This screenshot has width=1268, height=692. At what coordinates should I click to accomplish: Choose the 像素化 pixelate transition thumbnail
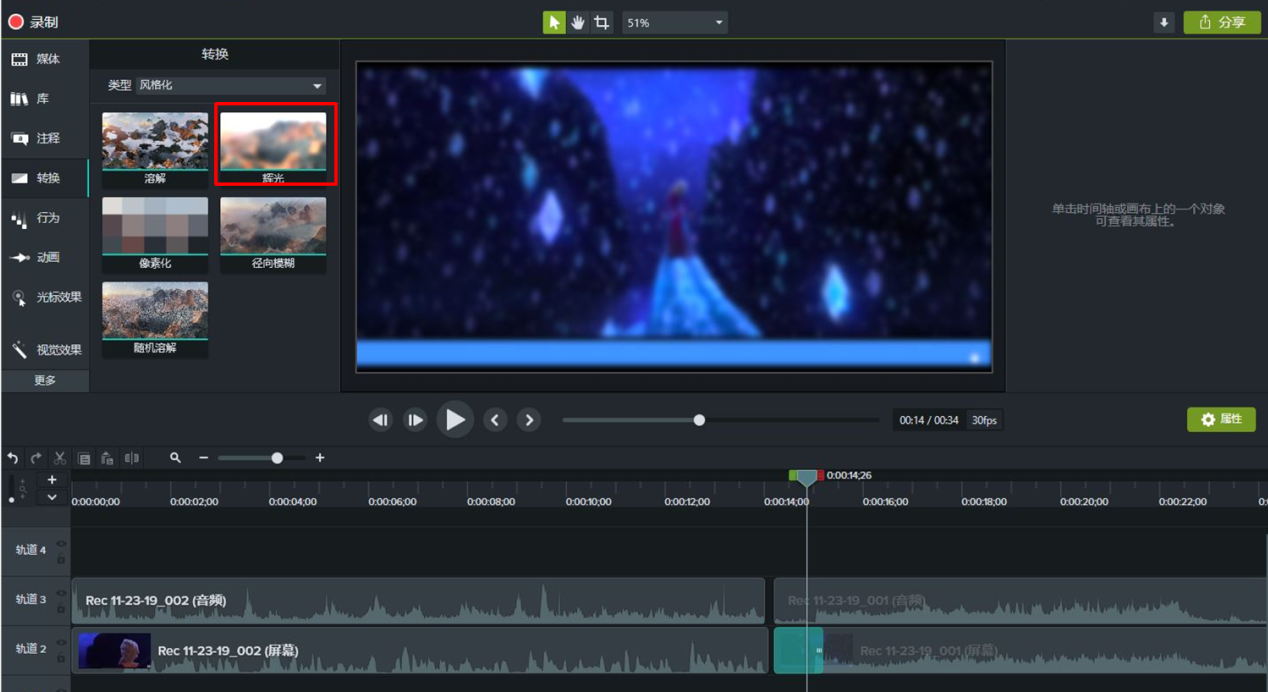[x=155, y=235]
